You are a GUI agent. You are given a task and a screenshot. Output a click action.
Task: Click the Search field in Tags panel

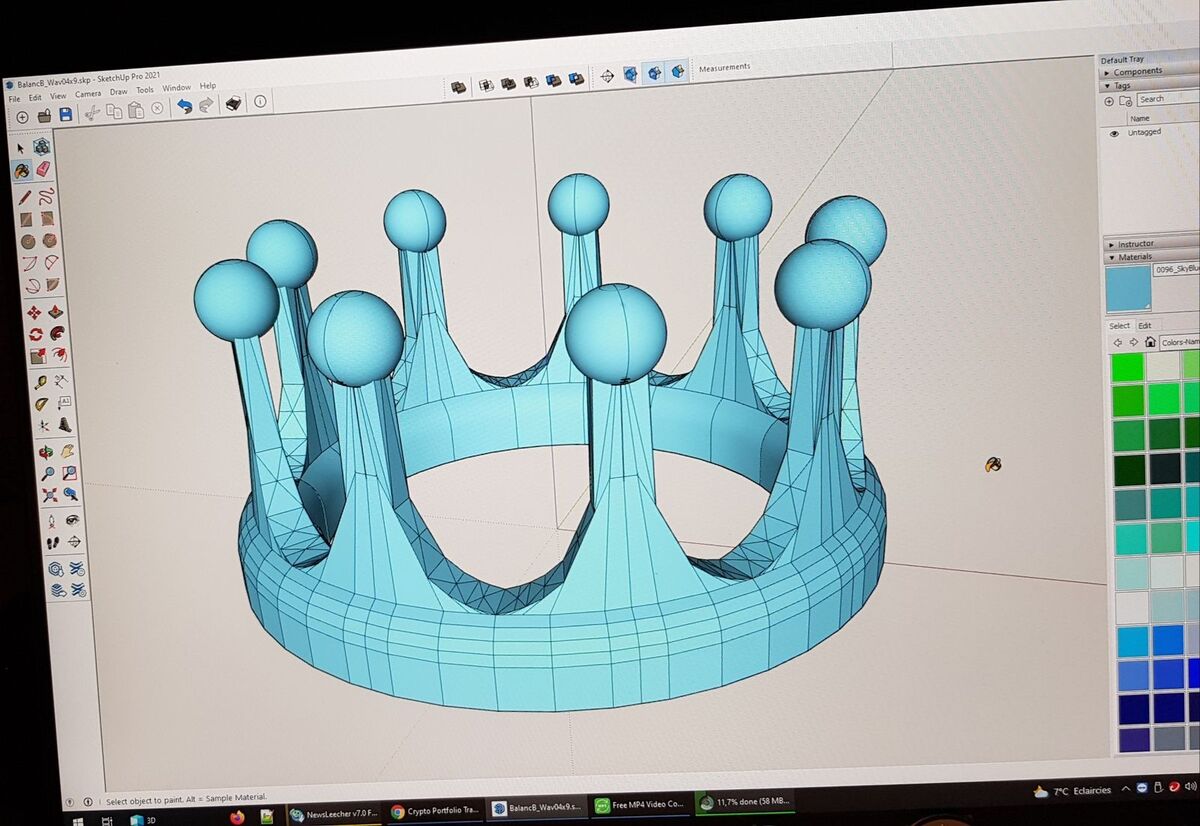[1165, 99]
